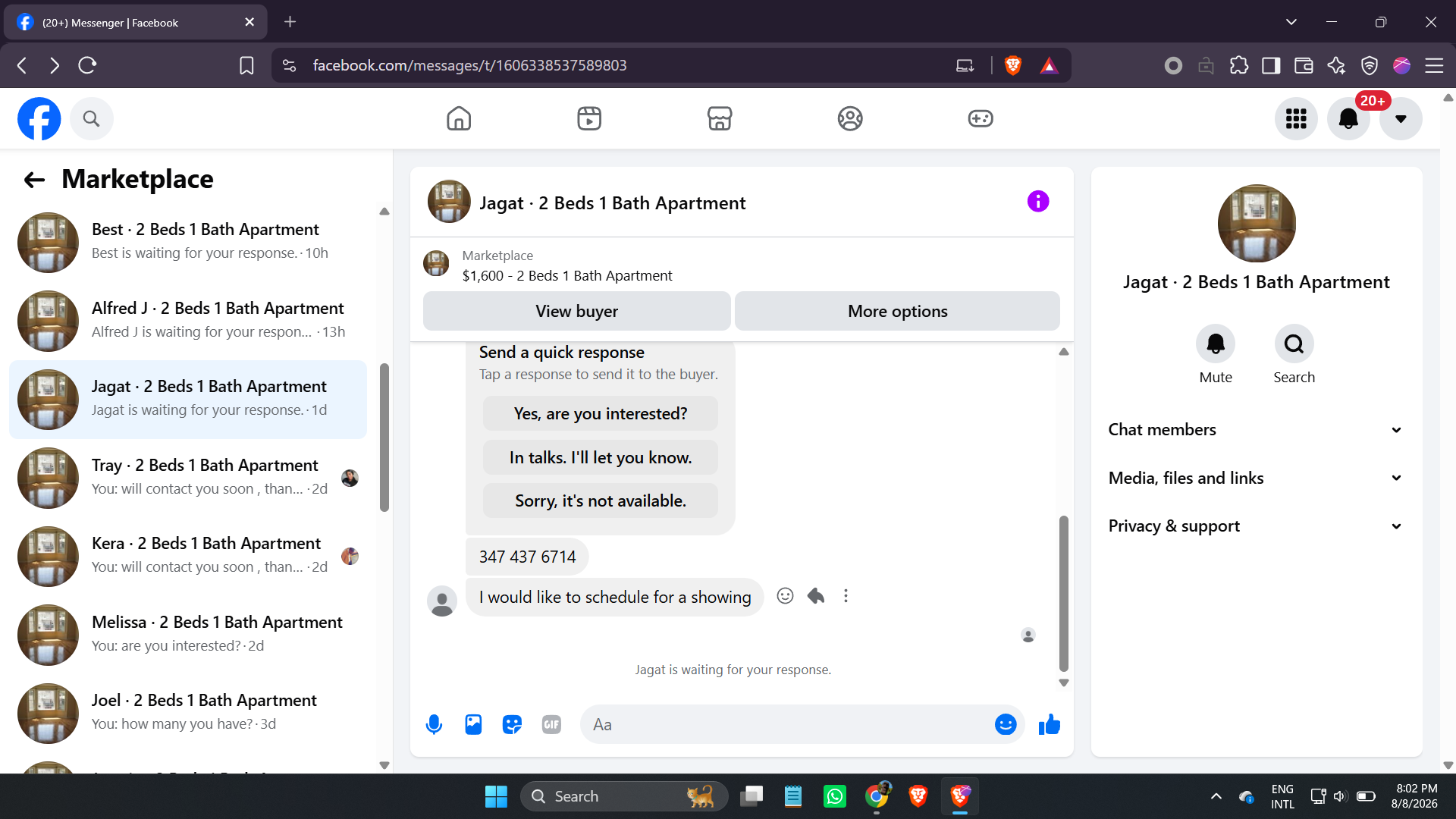
Task: Open the Facebook menu grid icon
Action: pos(1296,119)
